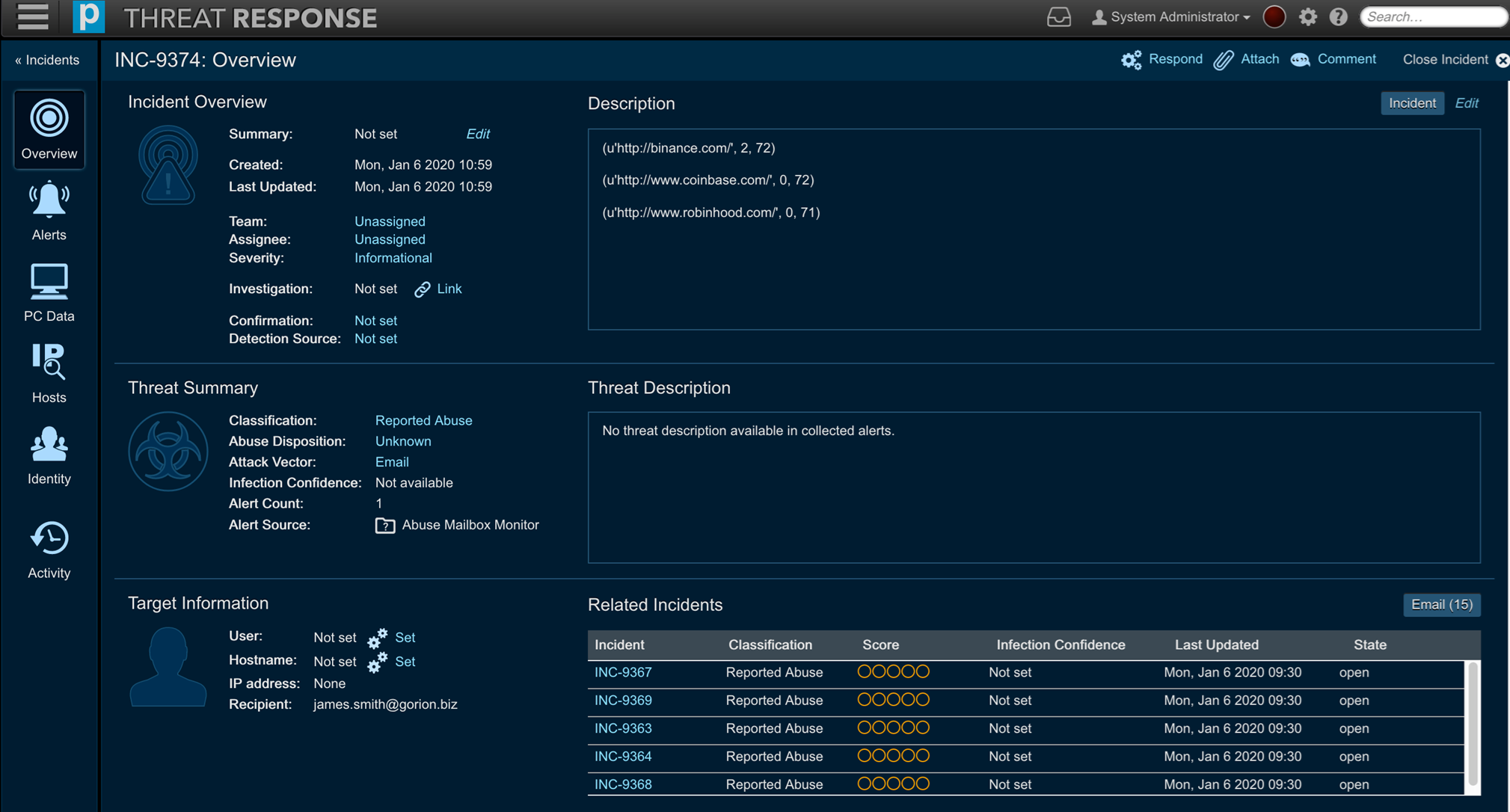The image size is (1510, 812).
Task: Click the robinhood.com description line
Action: click(x=711, y=212)
